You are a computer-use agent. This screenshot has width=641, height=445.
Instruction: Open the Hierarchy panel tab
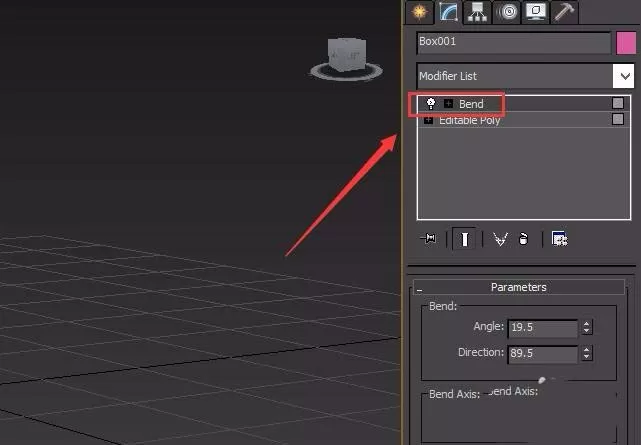coord(477,12)
